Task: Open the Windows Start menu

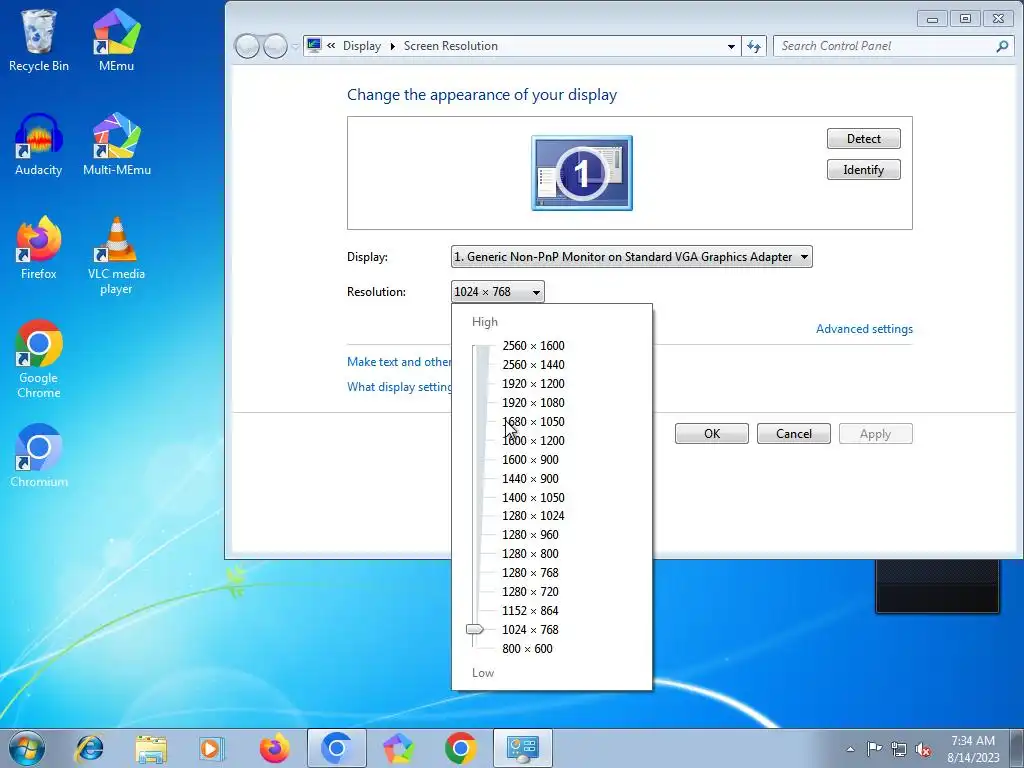Action: pos(27,748)
